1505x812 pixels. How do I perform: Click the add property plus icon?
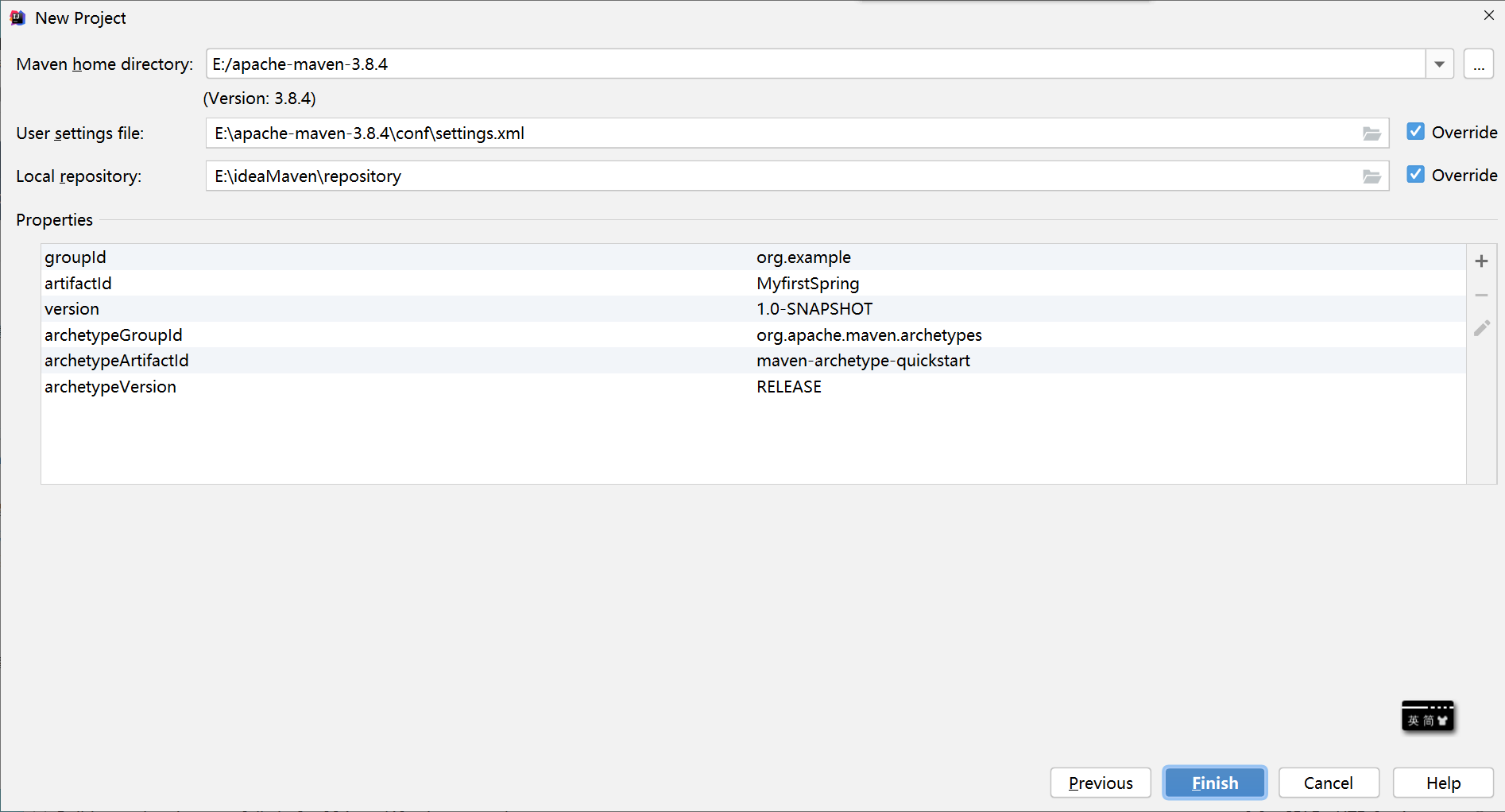coord(1481,261)
